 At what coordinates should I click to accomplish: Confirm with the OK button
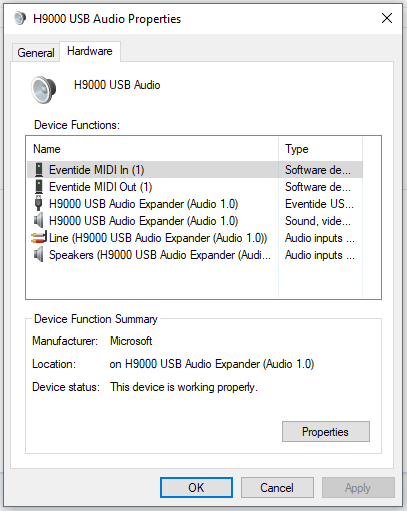tap(196, 488)
